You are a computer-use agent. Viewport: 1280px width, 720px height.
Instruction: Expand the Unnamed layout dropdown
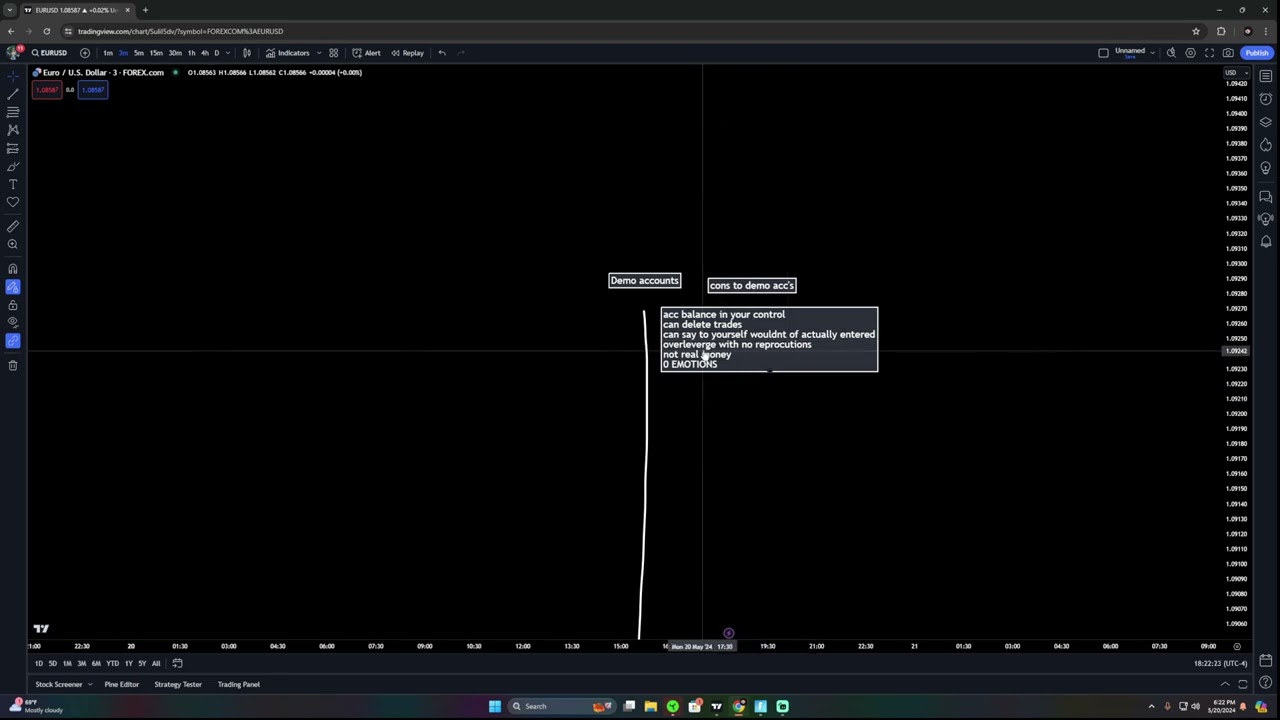[1153, 52]
